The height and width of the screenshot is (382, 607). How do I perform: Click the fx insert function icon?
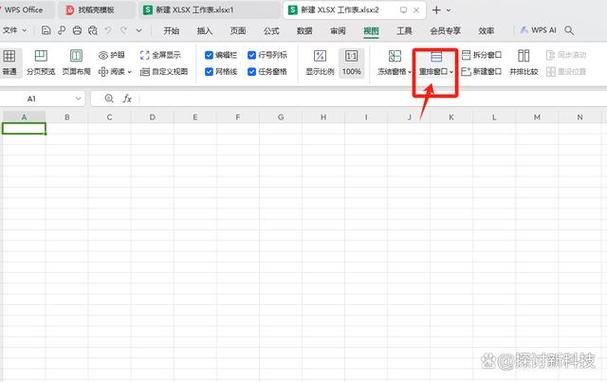point(127,99)
